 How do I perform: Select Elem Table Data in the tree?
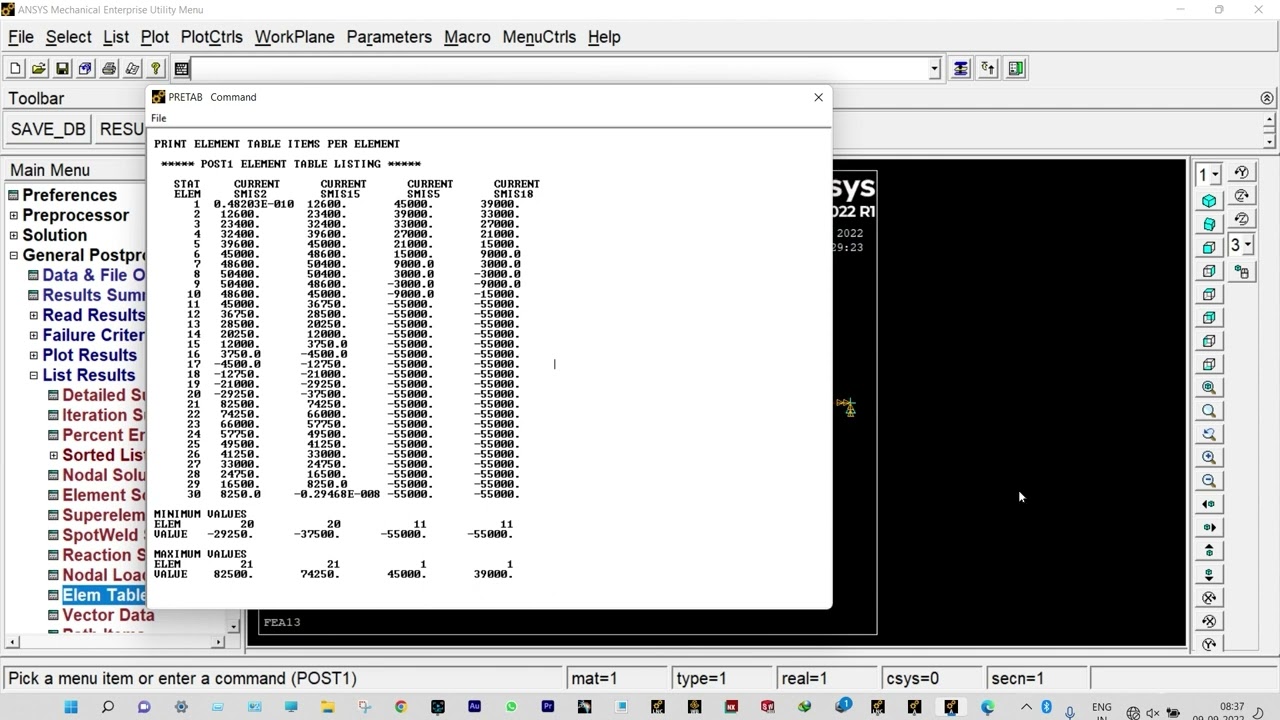click(104, 595)
